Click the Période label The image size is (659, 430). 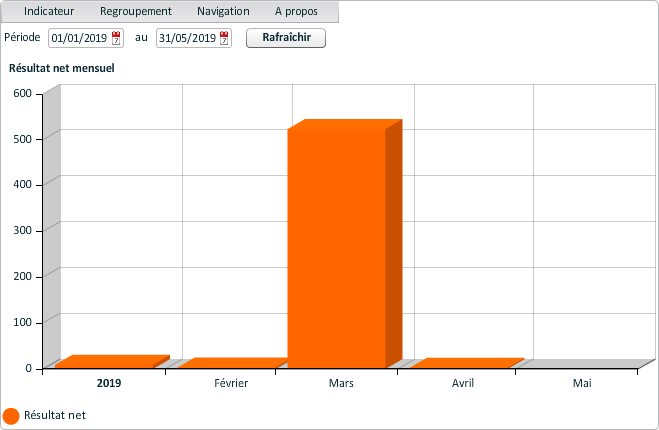(x=22, y=37)
